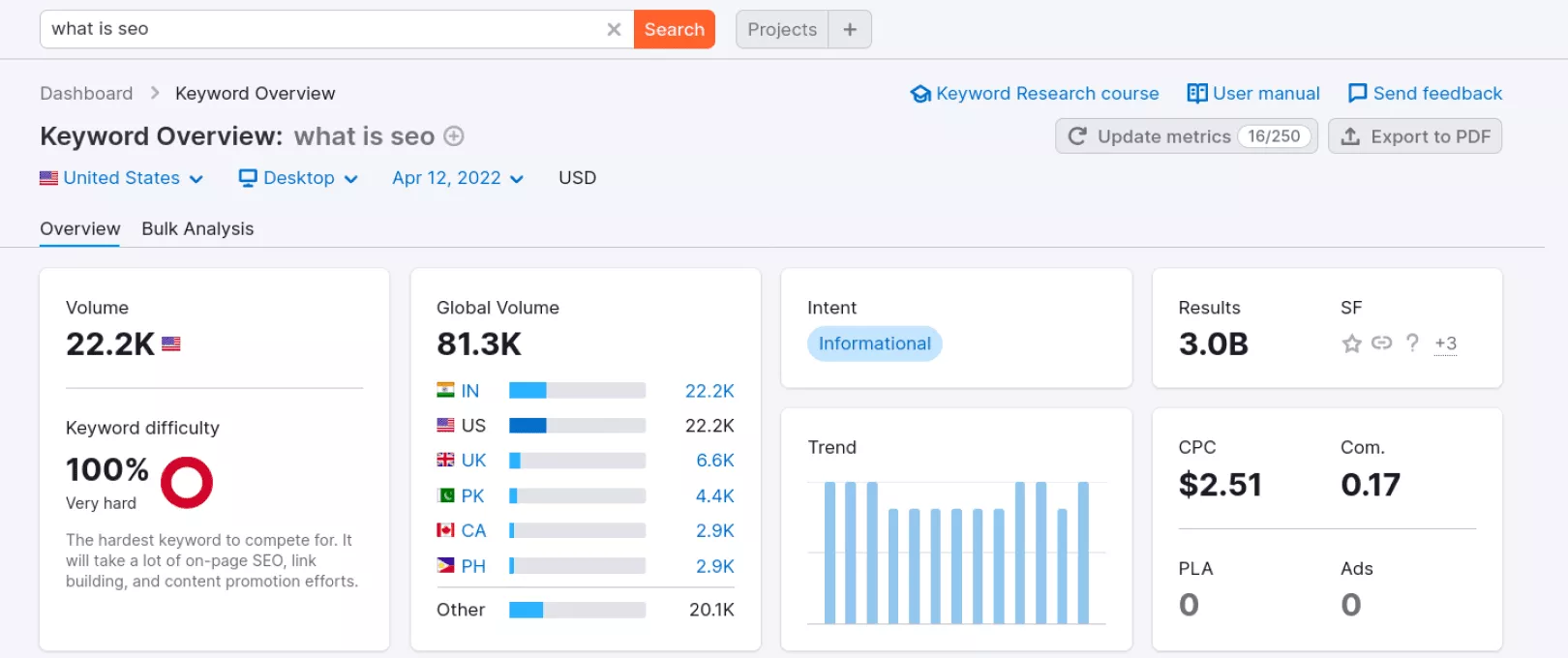Add keyword using plus circle beside title
This screenshot has width=1568, height=658.
click(x=454, y=136)
